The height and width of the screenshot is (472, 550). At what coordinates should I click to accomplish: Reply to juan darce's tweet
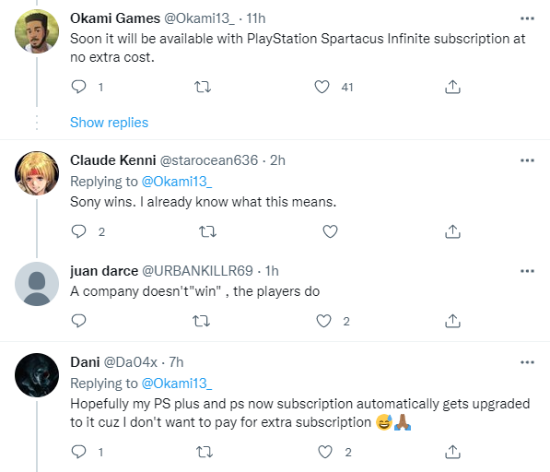click(x=79, y=321)
